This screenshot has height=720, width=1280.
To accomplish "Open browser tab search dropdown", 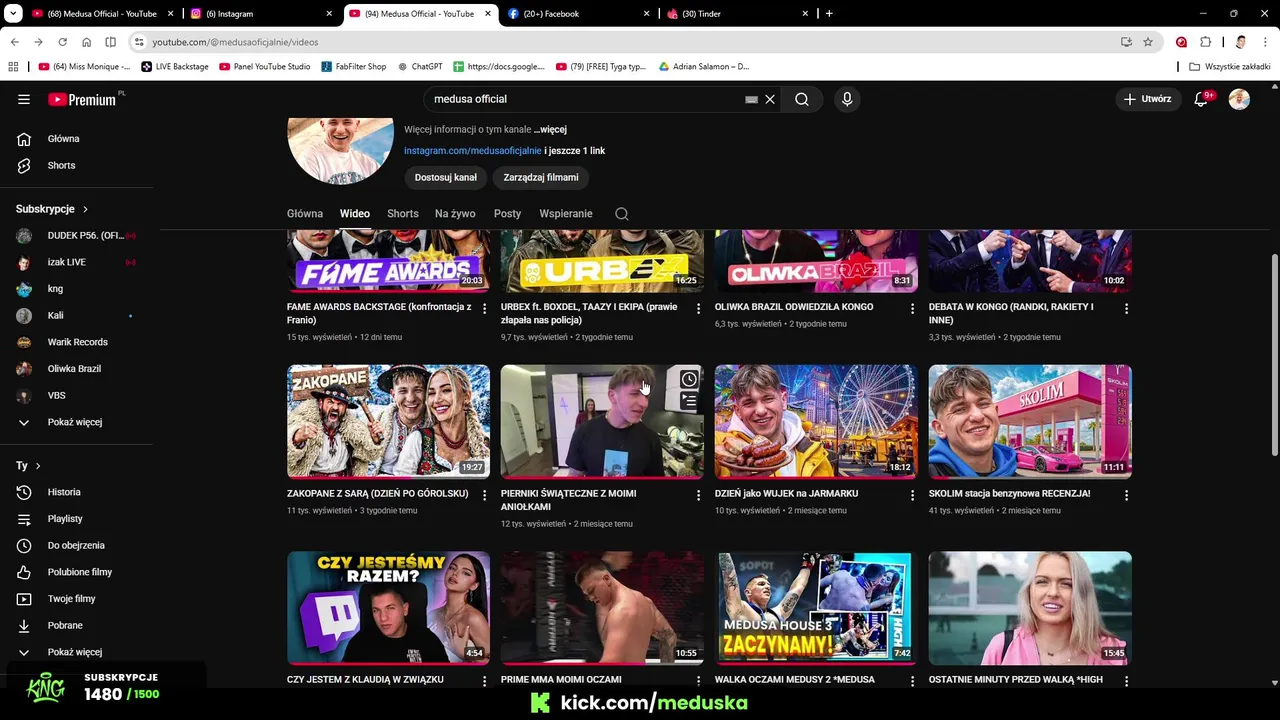I will coord(14,14).
